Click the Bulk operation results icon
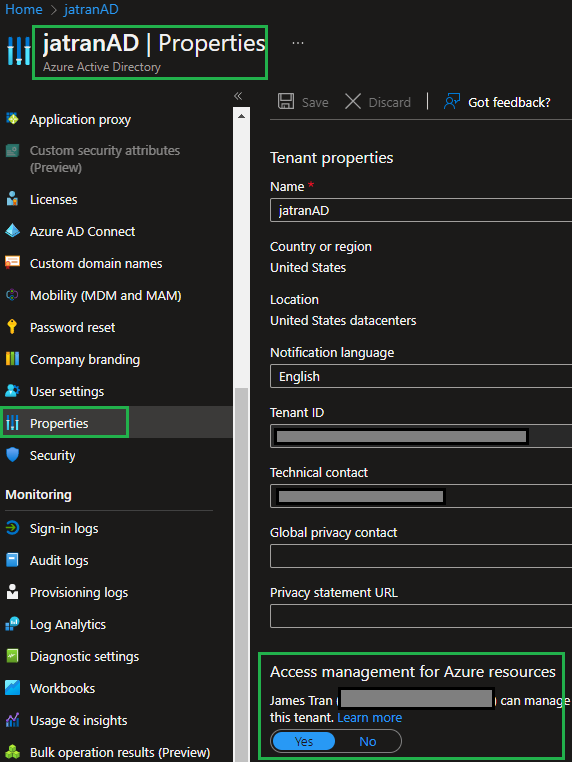 pos(12,752)
